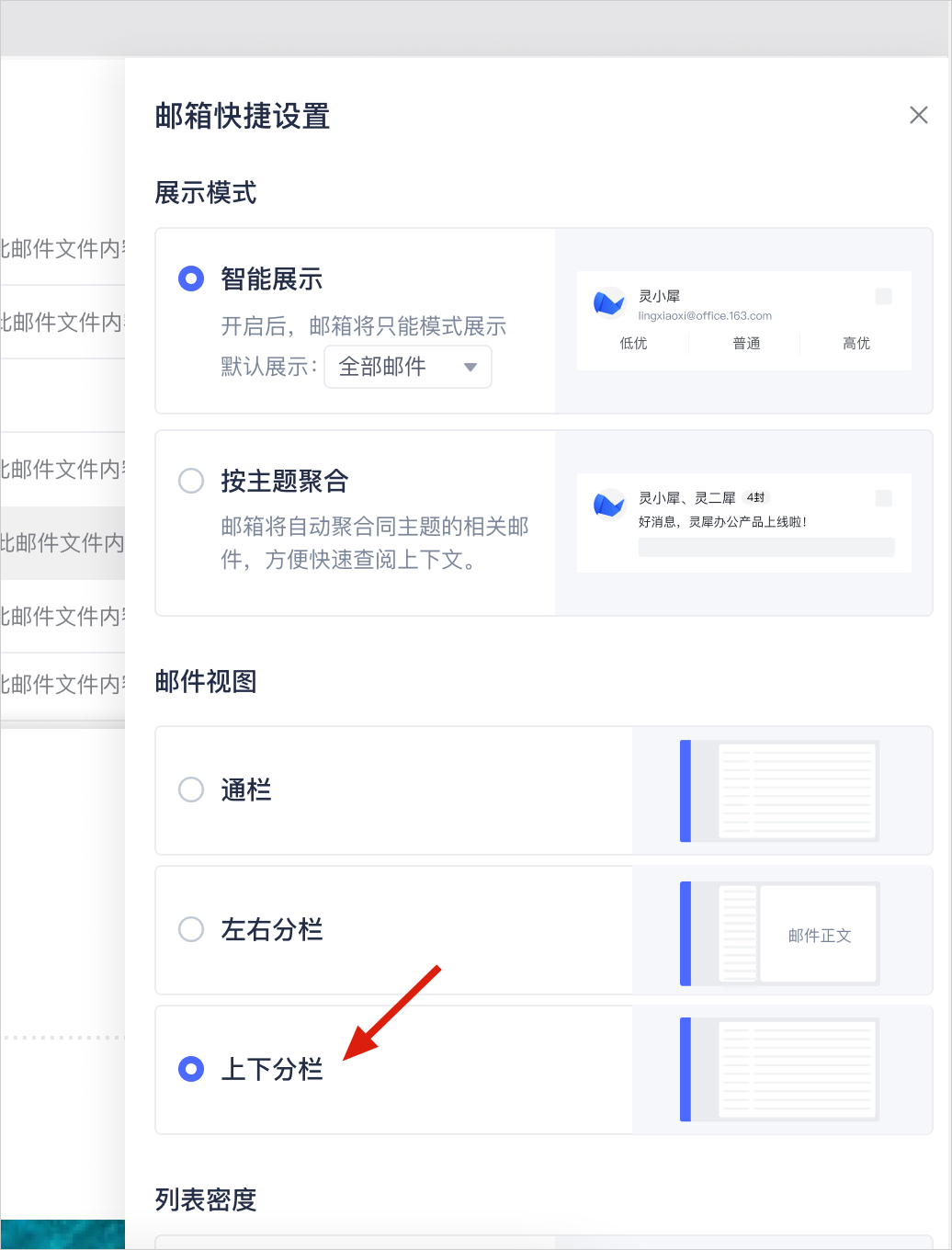Select the 按主题聚合 radio option
The image size is (952, 1250).
(191, 481)
